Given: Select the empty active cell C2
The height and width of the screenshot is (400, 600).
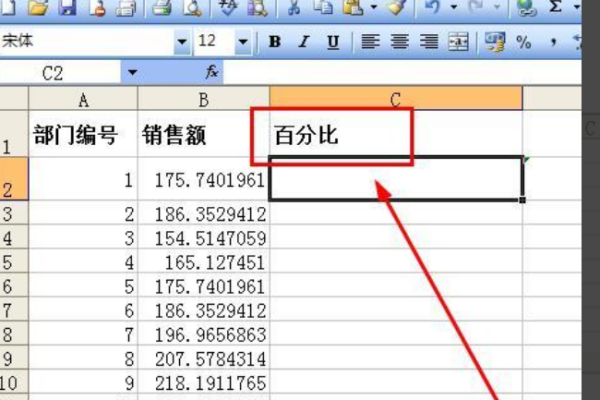Looking at the screenshot, I should [x=396, y=178].
